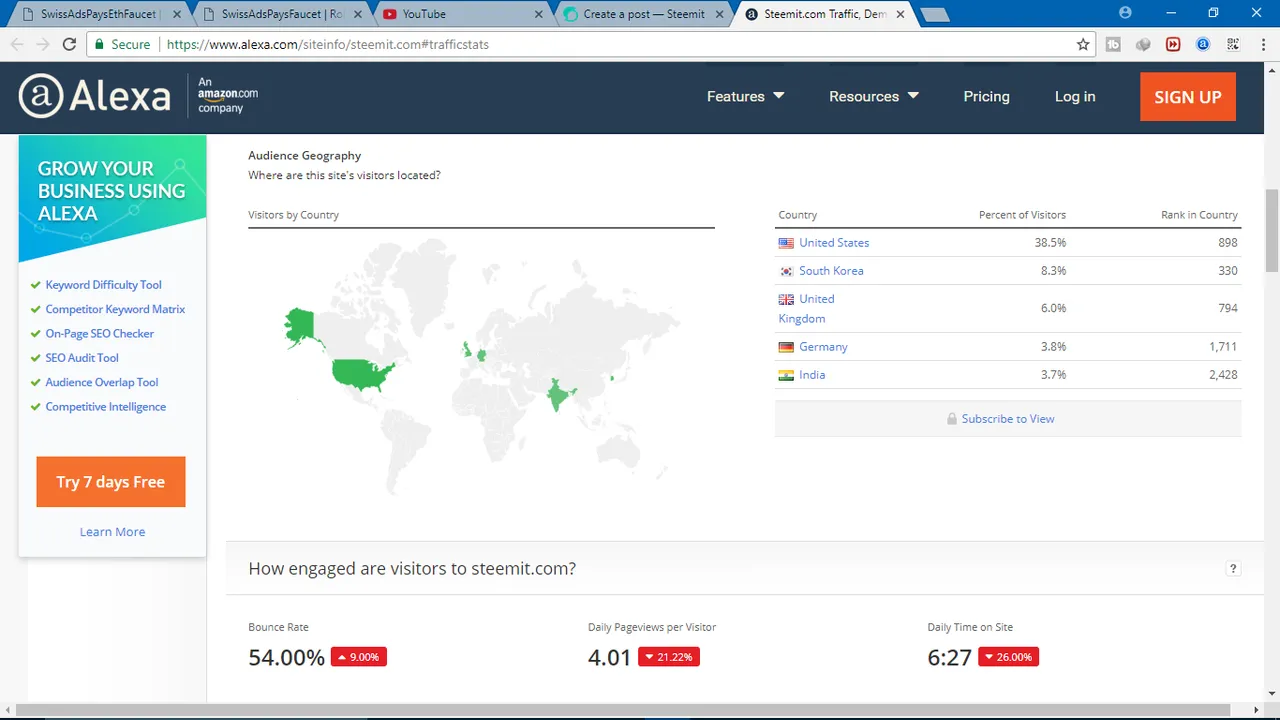Open the Chrome profile icon
The width and height of the screenshot is (1280, 720).
point(1126,13)
